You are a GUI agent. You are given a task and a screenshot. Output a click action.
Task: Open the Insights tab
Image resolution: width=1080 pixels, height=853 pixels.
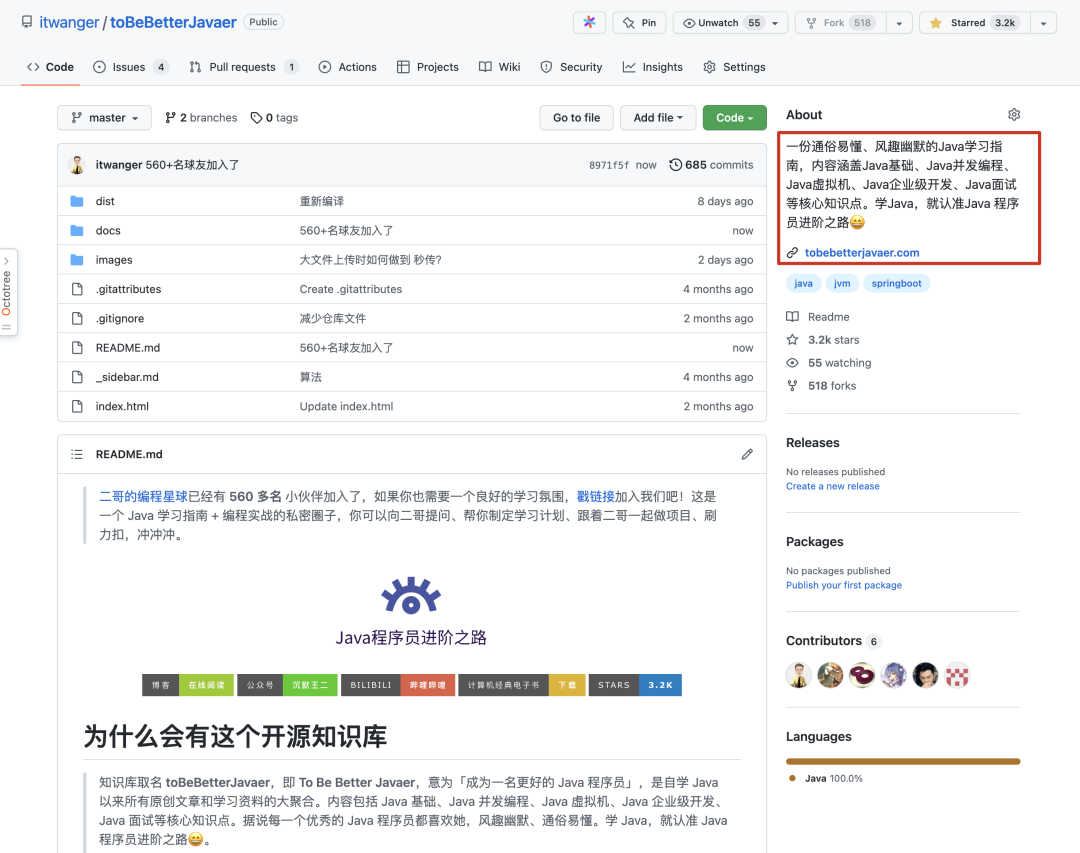653,67
